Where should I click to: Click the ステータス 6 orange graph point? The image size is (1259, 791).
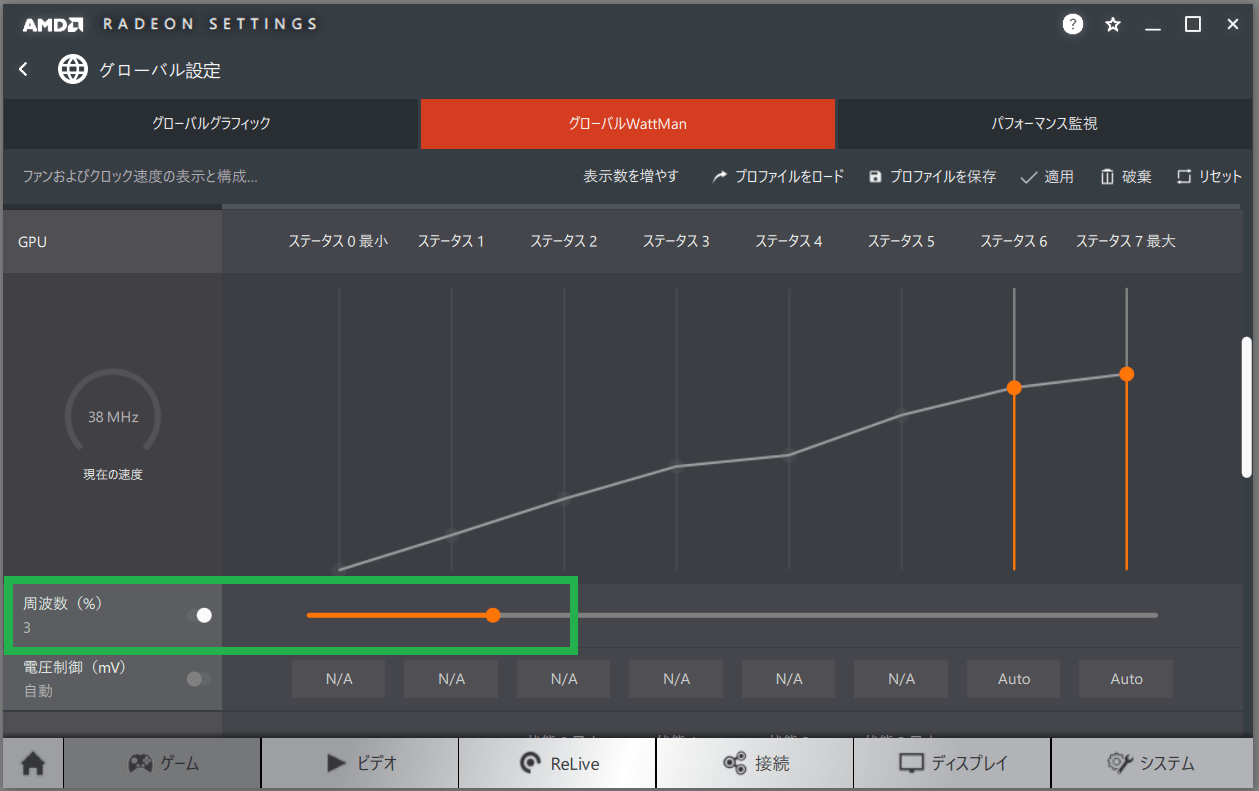click(x=1014, y=387)
